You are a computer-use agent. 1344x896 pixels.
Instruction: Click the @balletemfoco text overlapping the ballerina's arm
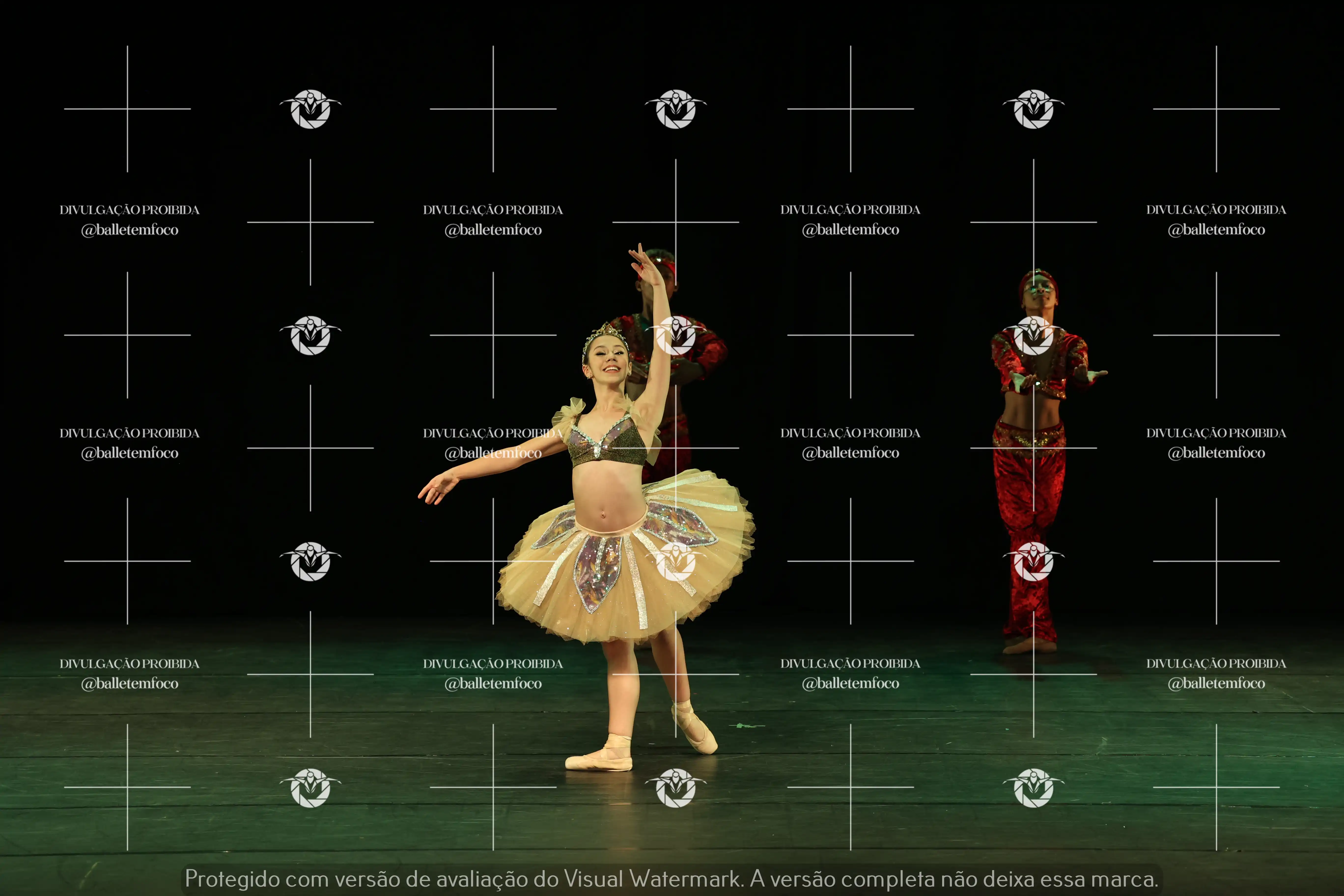click(x=493, y=453)
